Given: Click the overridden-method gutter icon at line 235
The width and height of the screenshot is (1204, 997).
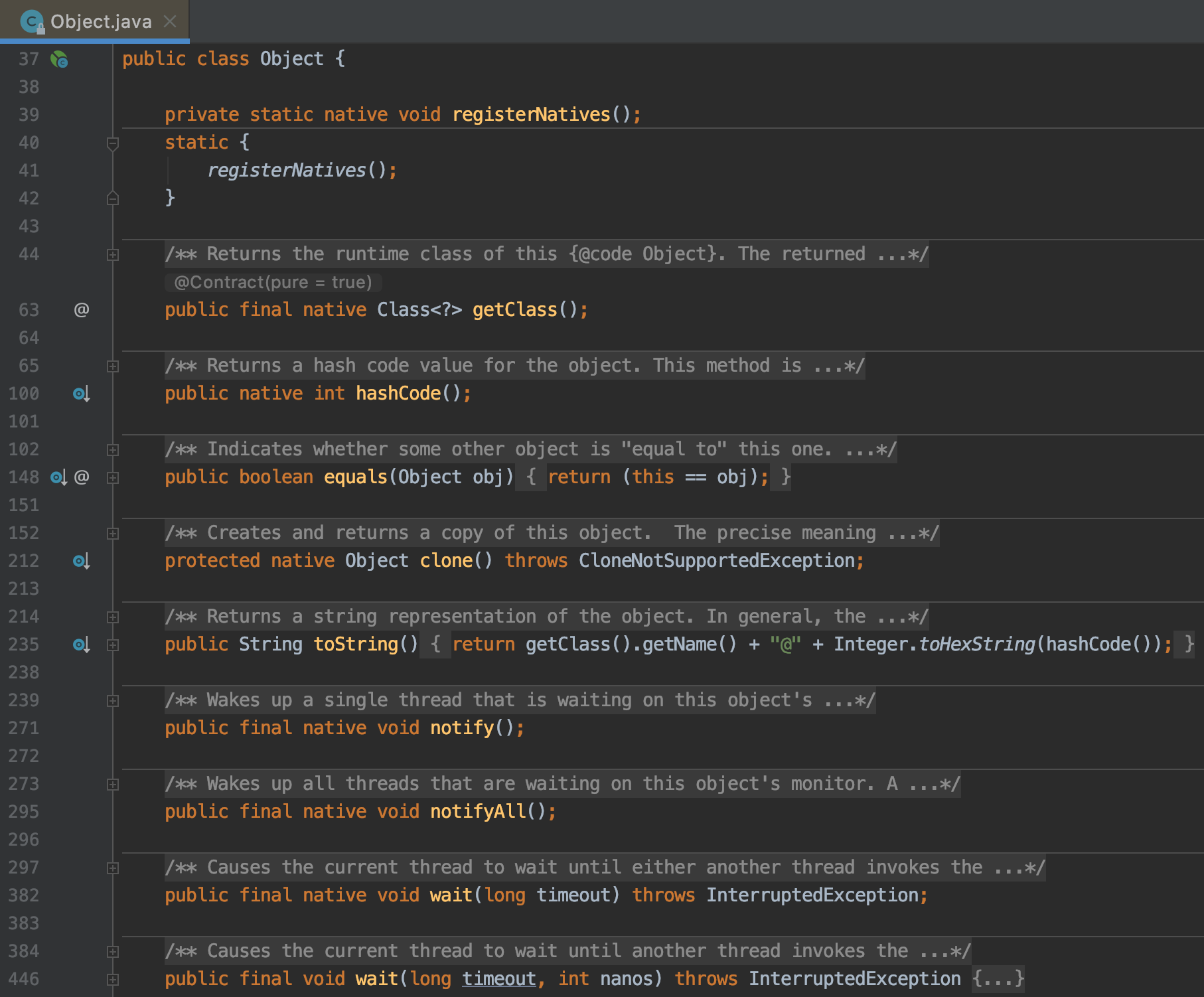Looking at the screenshot, I should pyautogui.click(x=81, y=645).
